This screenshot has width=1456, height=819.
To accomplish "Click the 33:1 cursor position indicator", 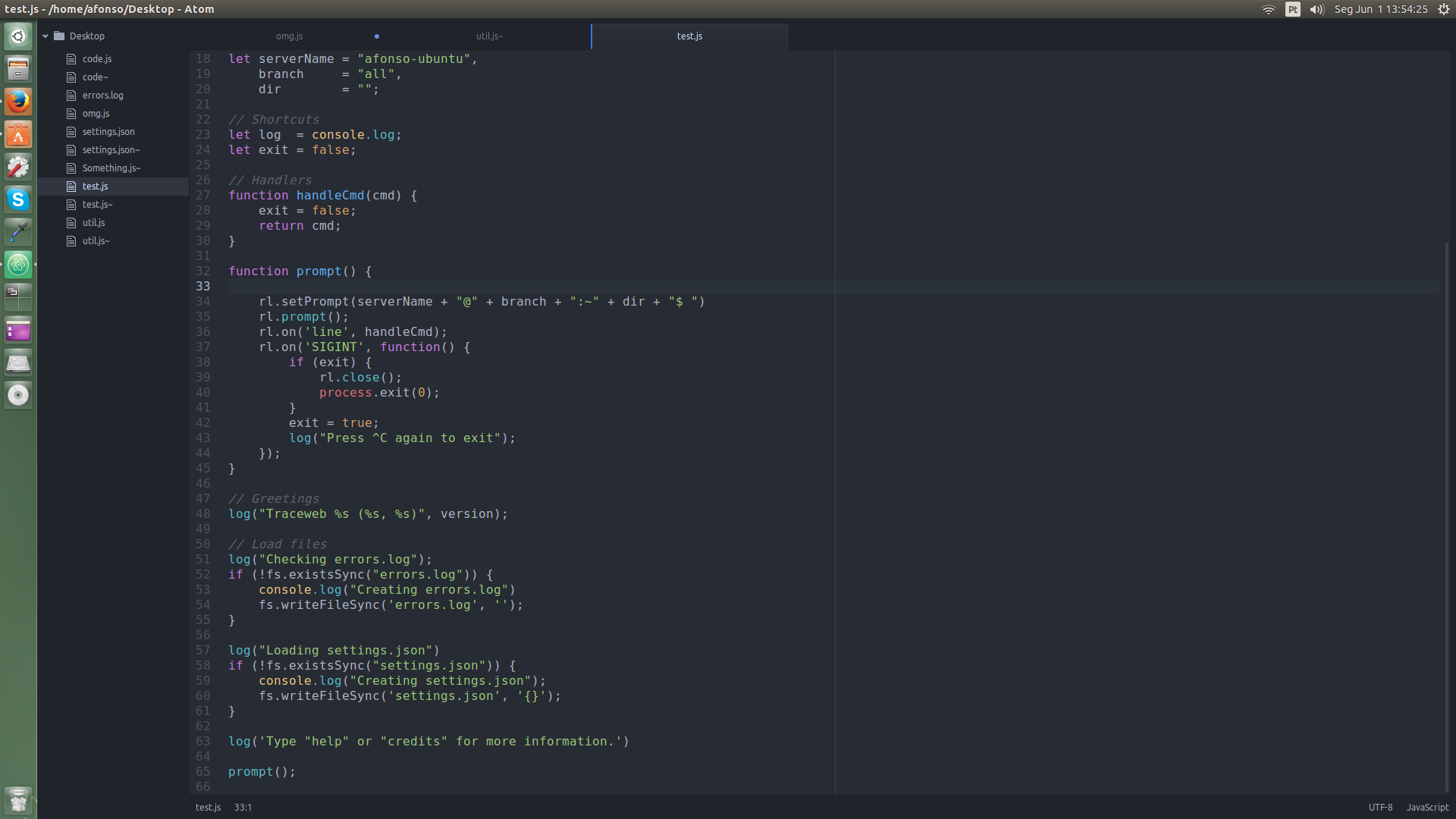I will [x=243, y=807].
